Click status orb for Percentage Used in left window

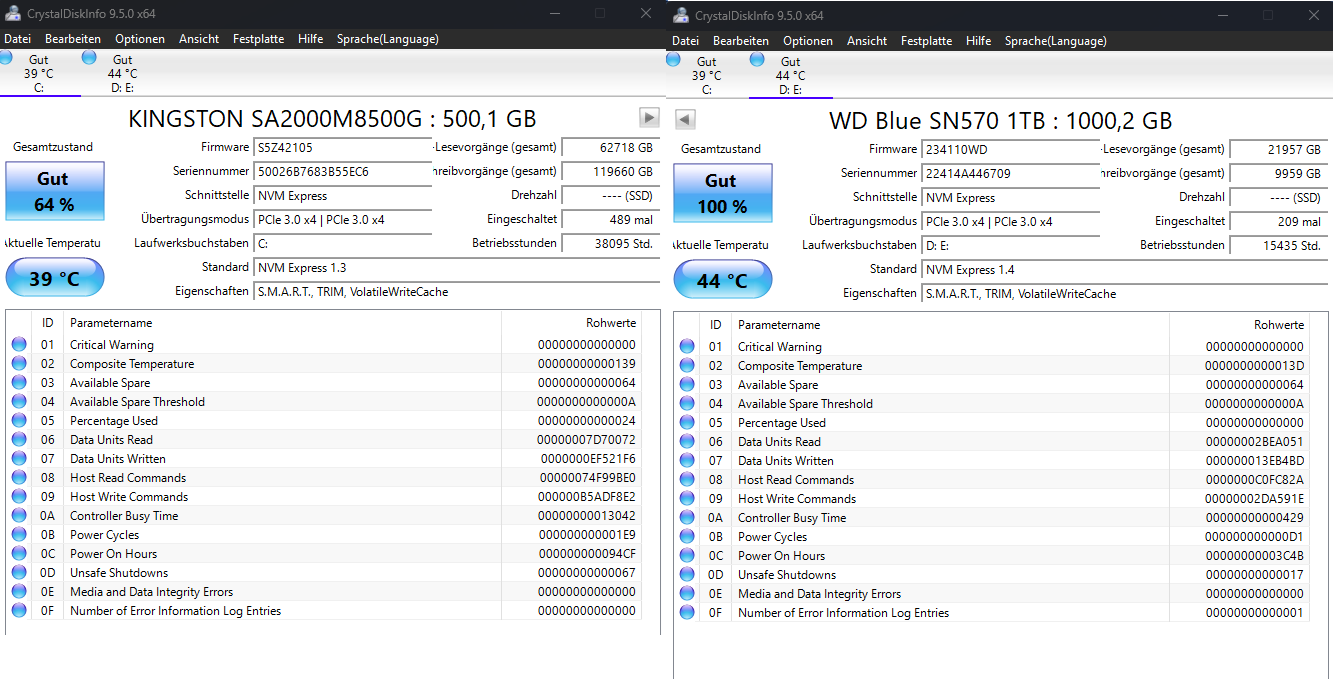coord(19,421)
